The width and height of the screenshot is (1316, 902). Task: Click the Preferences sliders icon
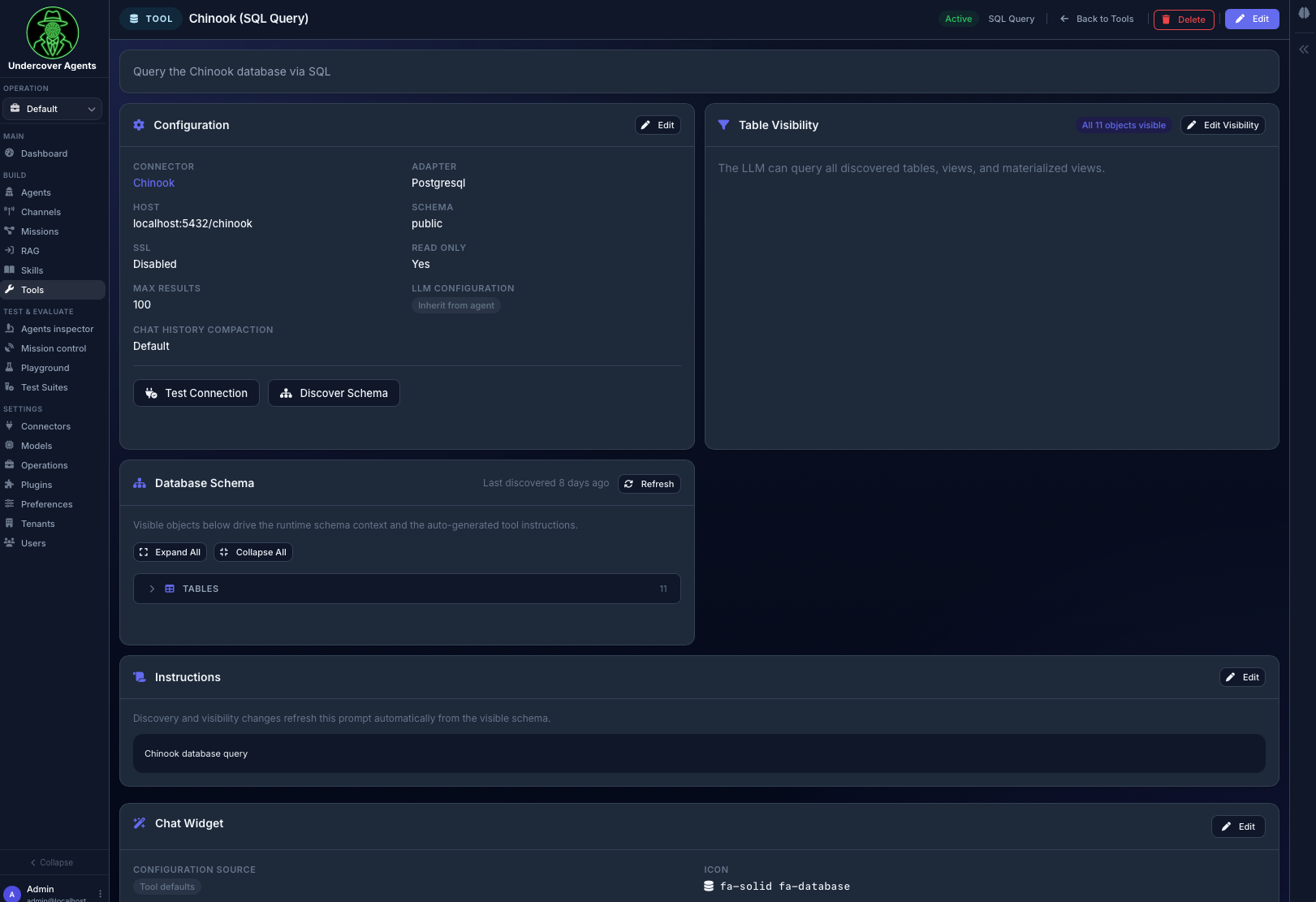[x=10, y=503]
